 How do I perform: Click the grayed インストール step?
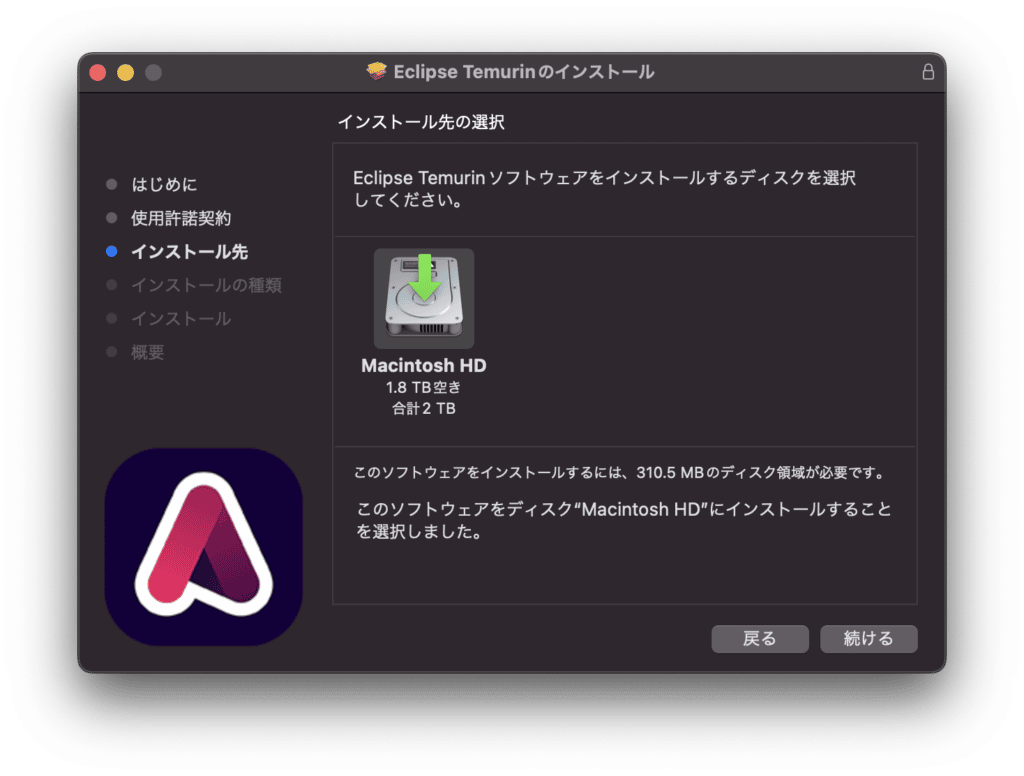(x=180, y=318)
